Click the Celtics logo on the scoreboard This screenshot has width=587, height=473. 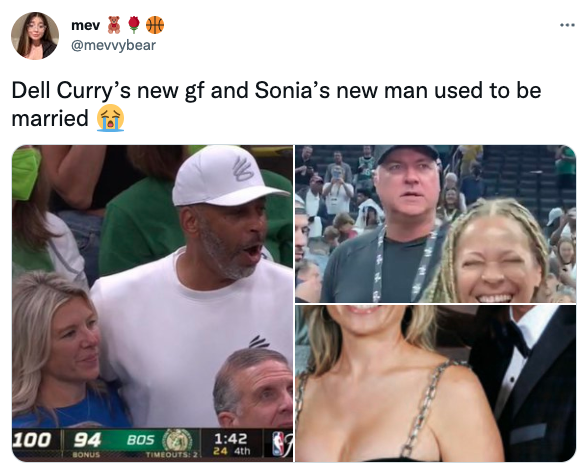[x=179, y=440]
